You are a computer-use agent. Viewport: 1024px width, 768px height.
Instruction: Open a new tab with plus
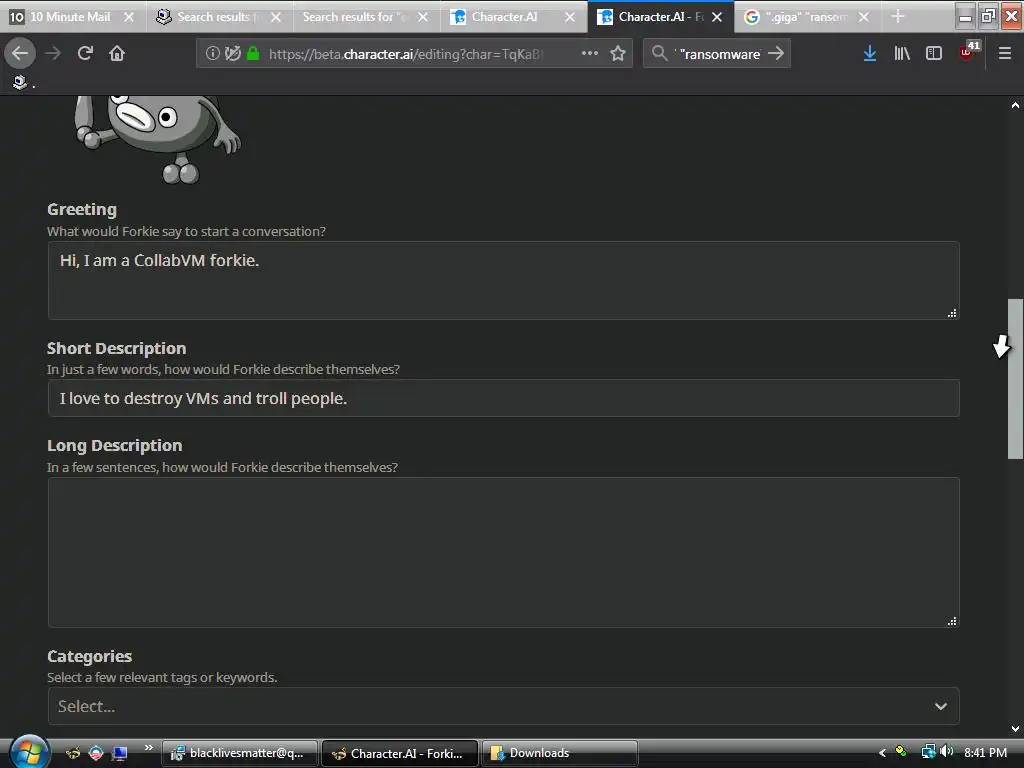(x=898, y=16)
